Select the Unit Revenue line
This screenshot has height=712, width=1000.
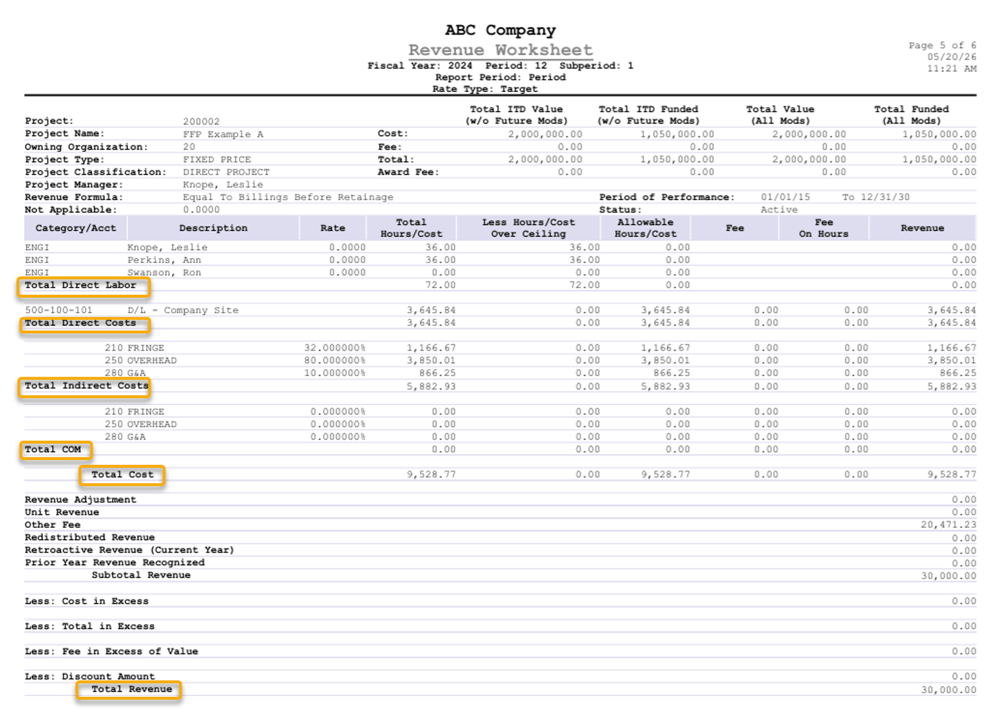pyautogui.click(x=500, y=512)
